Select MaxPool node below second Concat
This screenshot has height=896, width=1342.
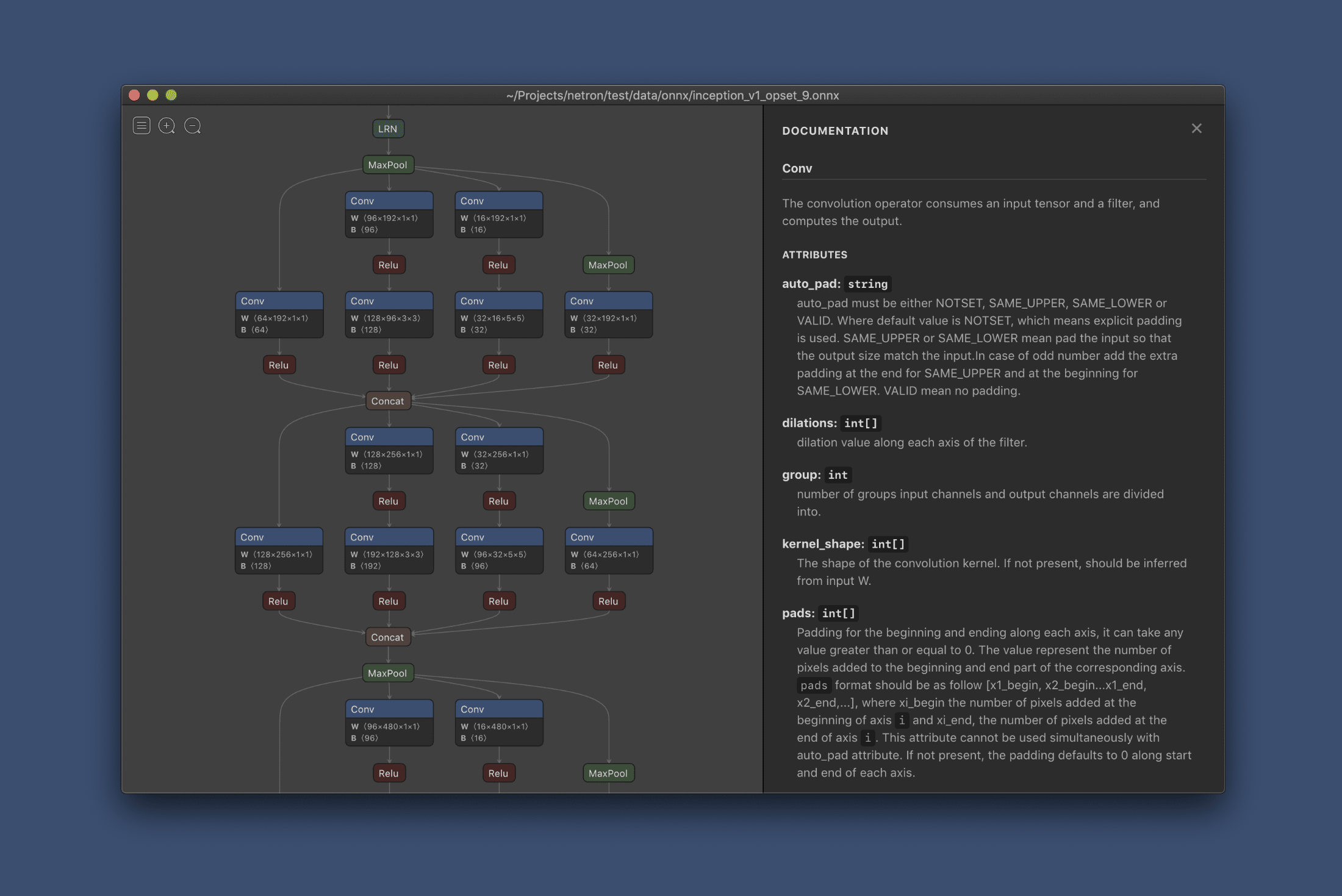point(388,673)
